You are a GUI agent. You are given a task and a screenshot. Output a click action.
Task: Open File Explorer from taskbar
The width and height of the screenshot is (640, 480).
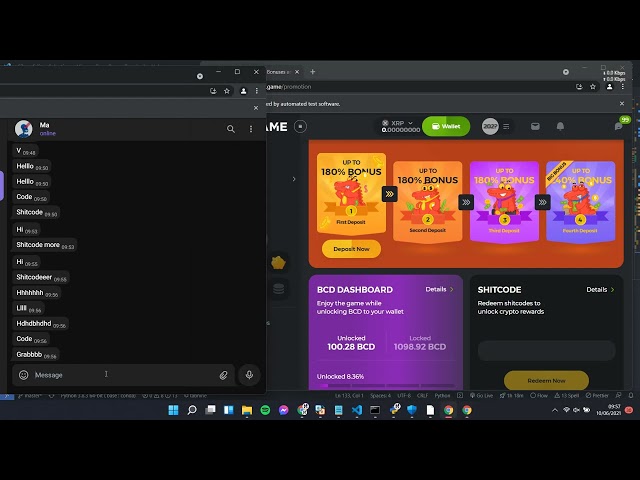click(247, 410)
